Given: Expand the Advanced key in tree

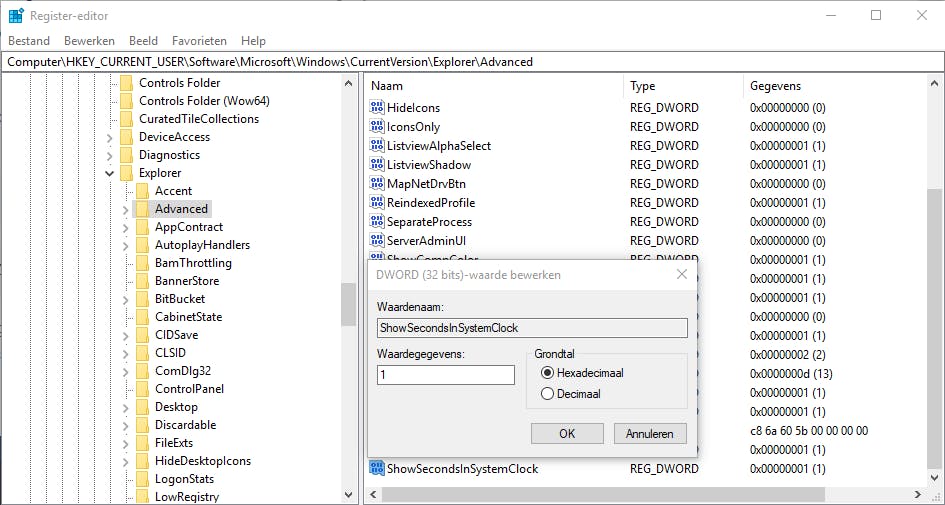Looking at the screenshot, I should coord(125,209).
